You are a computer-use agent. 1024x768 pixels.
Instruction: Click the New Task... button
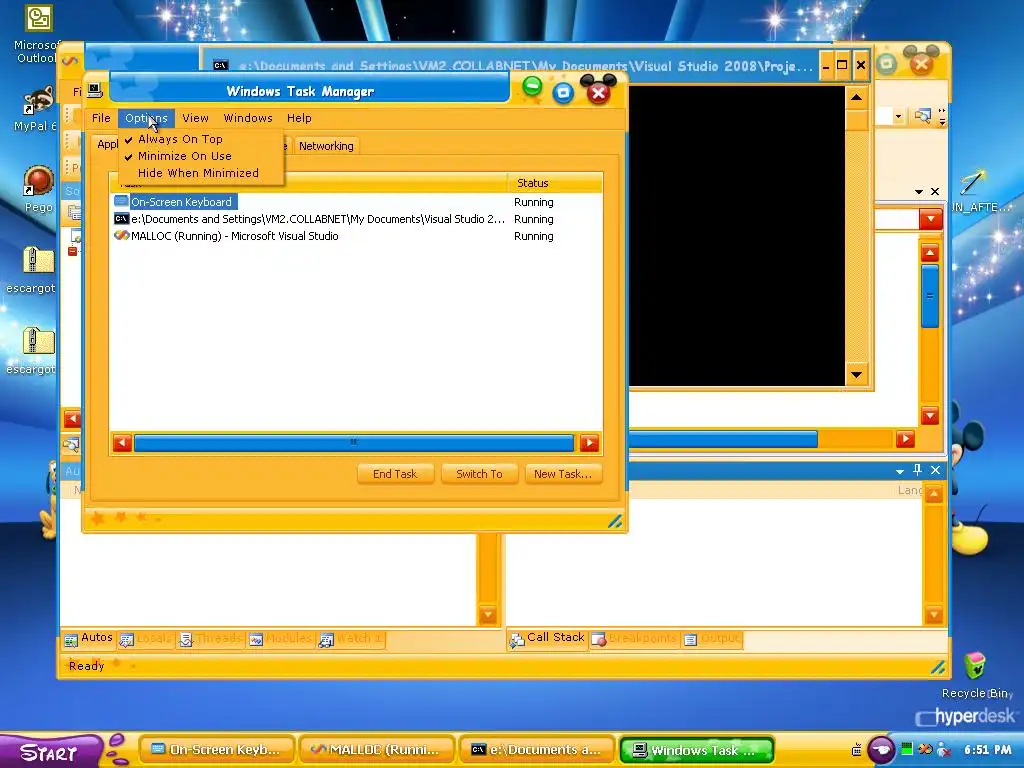click(563, 474)
